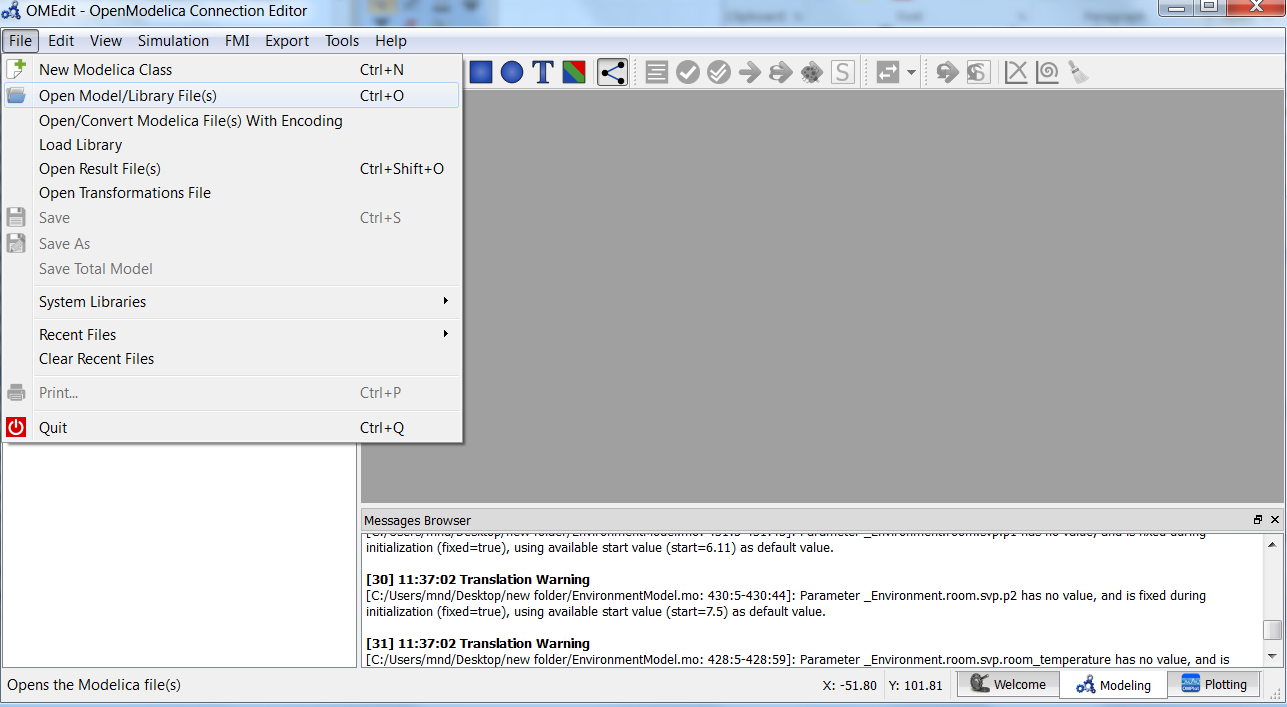
Task: Click the Messages Browser scrollbar thumb
Action: [1272, 630]
